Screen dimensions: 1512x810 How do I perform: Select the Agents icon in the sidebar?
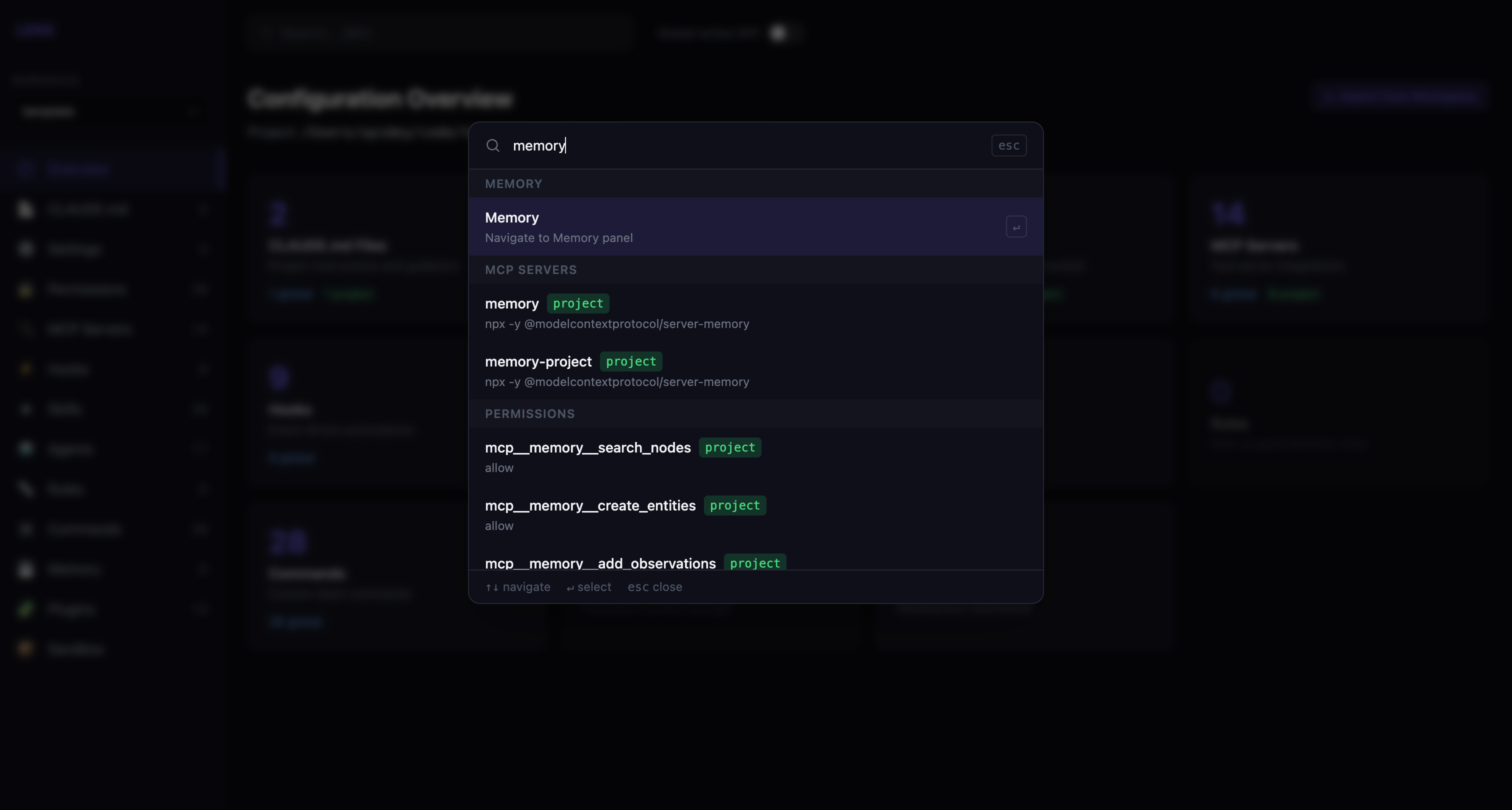coord(26,448)
